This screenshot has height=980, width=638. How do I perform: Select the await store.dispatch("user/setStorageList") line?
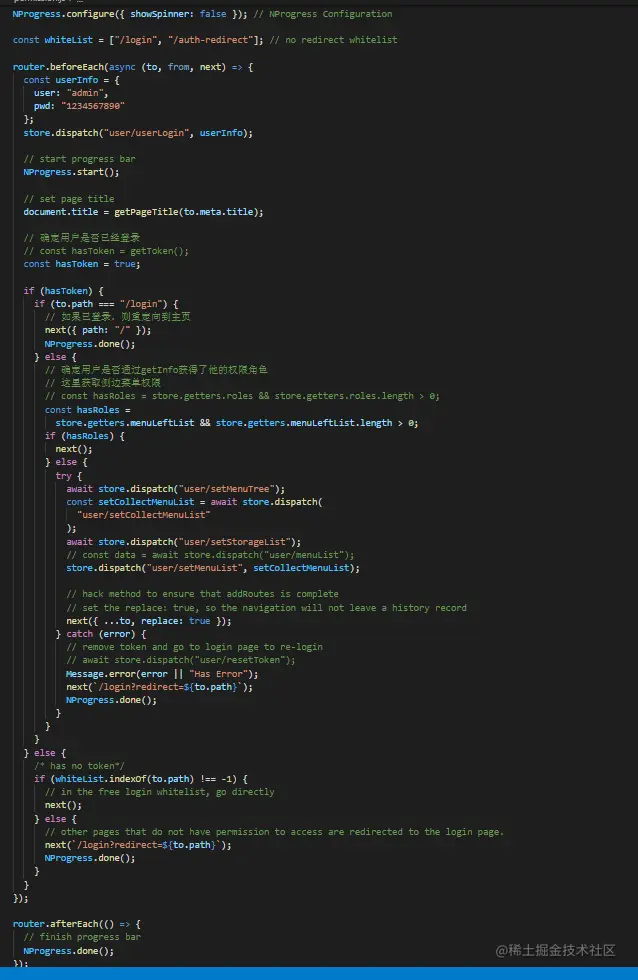coord(184,542)
